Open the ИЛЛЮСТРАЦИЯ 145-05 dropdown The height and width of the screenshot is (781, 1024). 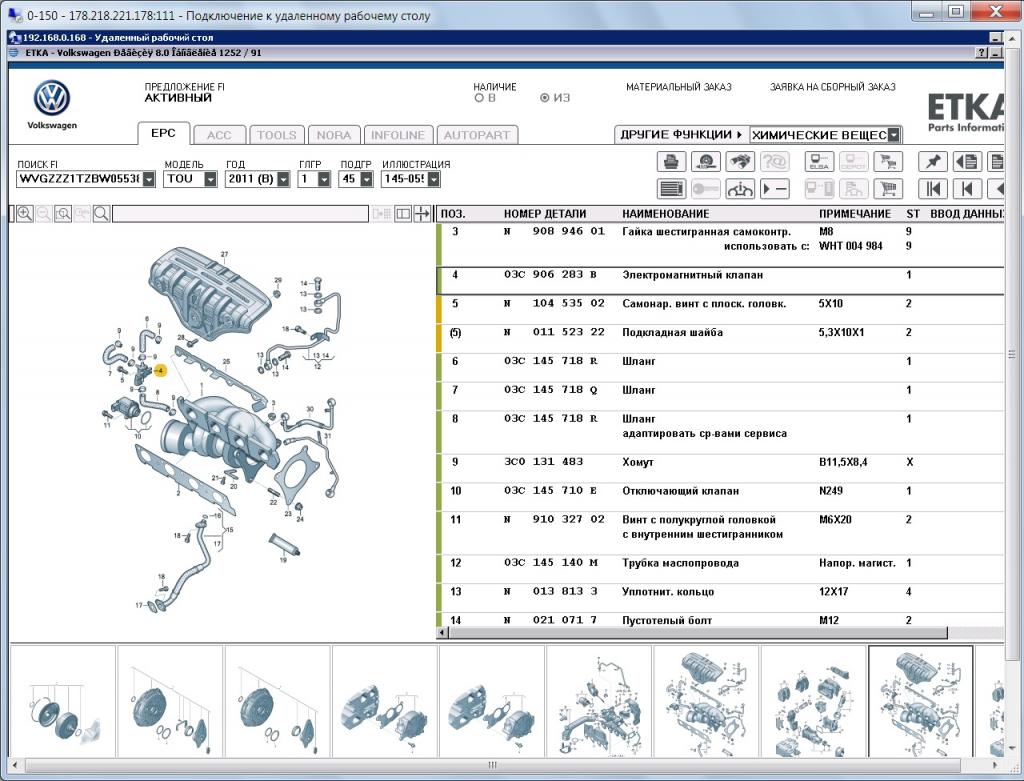pyautogui.click(x=434, y=179)
